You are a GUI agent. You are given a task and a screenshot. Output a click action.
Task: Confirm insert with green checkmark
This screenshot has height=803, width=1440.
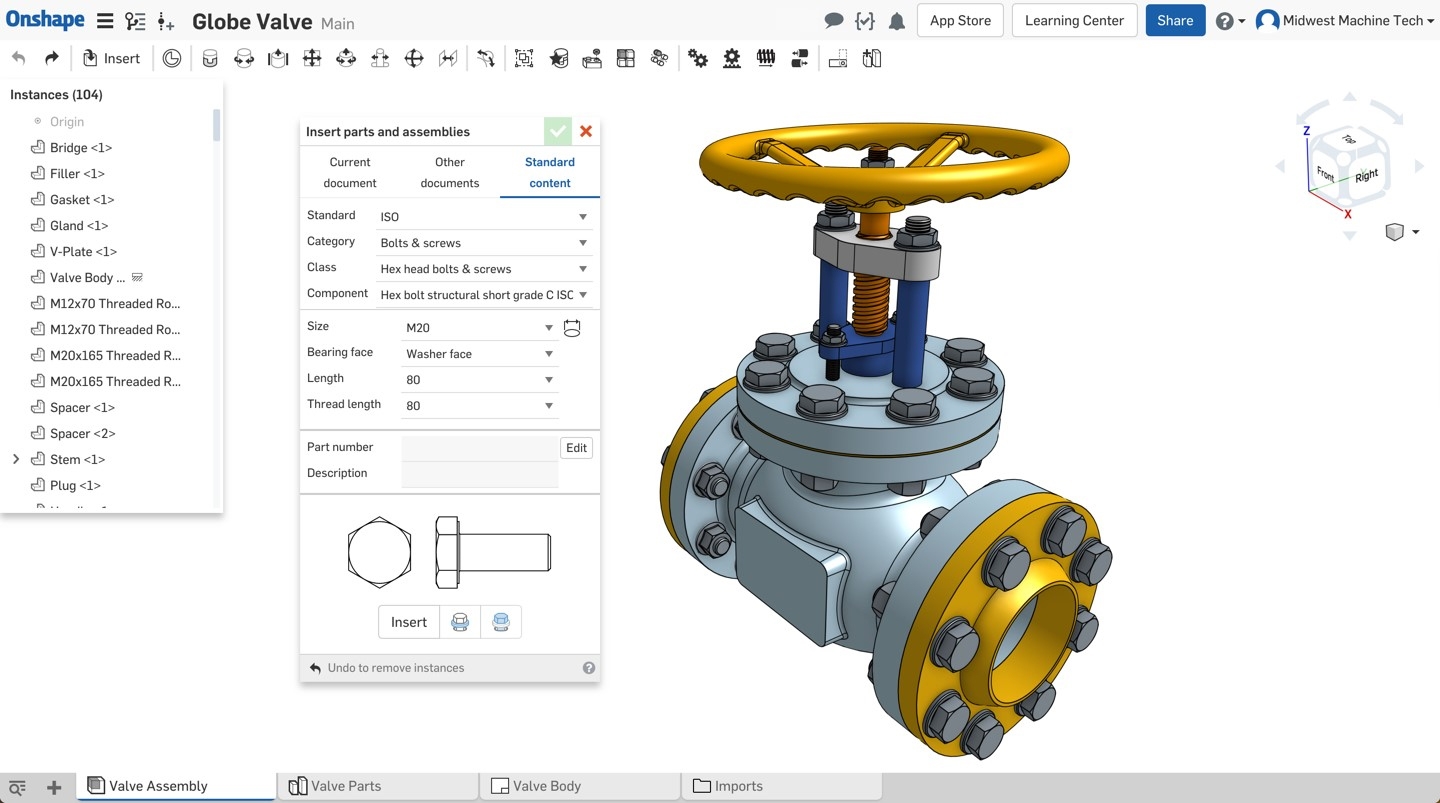point(558,131)
